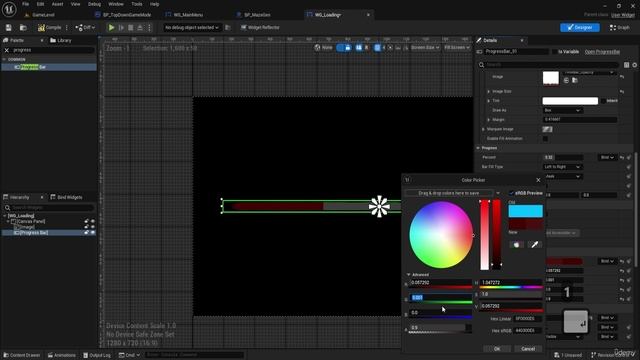Click the step/advance frame button

tap(121, 27)
